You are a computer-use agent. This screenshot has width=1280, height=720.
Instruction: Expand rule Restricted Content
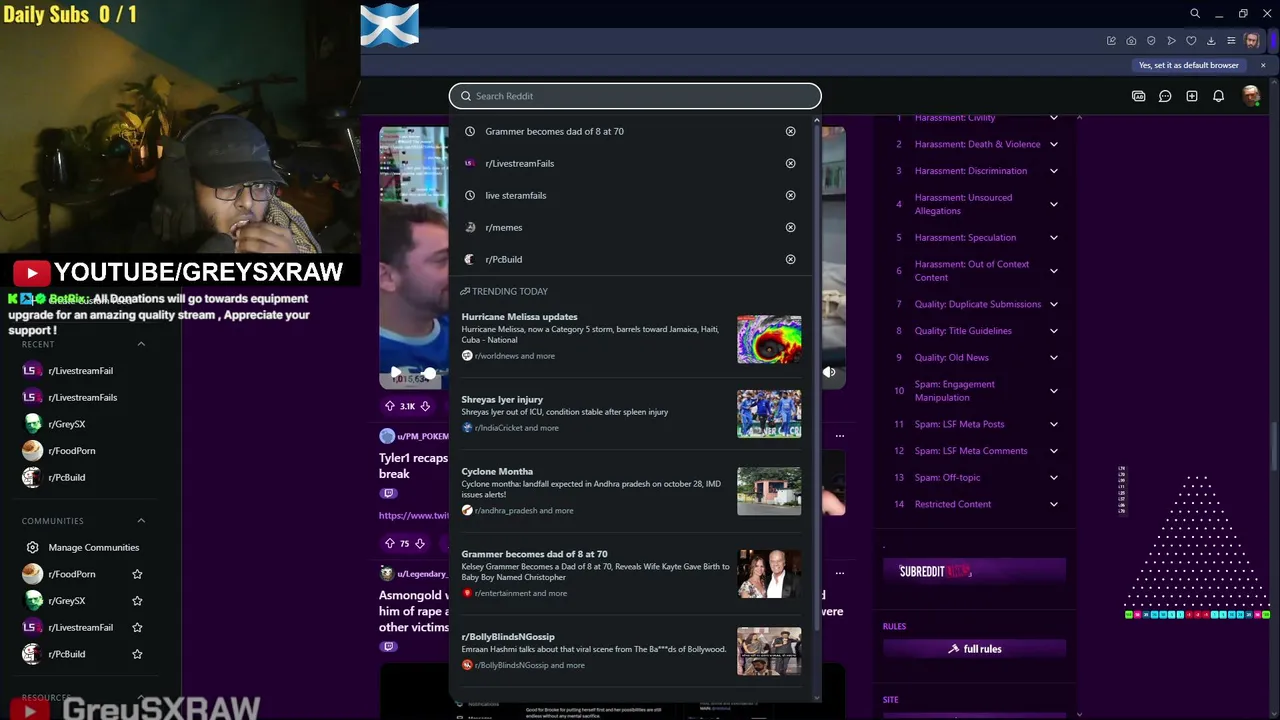click(x=1053, y=504)
